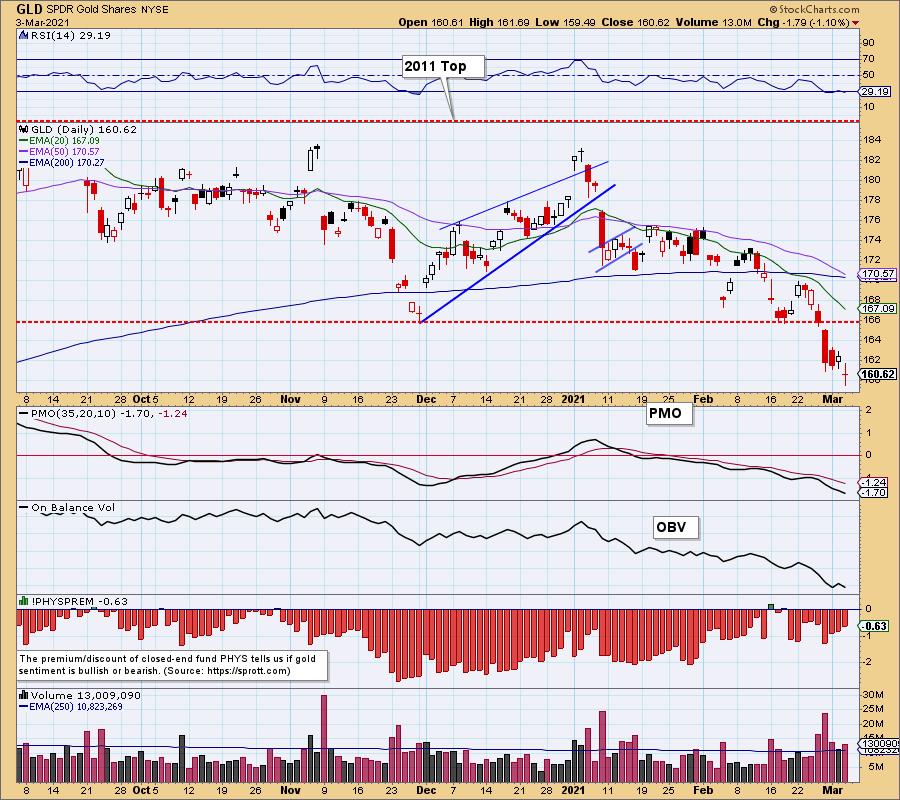Click the 'On Balance Vol' legend label

(x=67, y=507)
